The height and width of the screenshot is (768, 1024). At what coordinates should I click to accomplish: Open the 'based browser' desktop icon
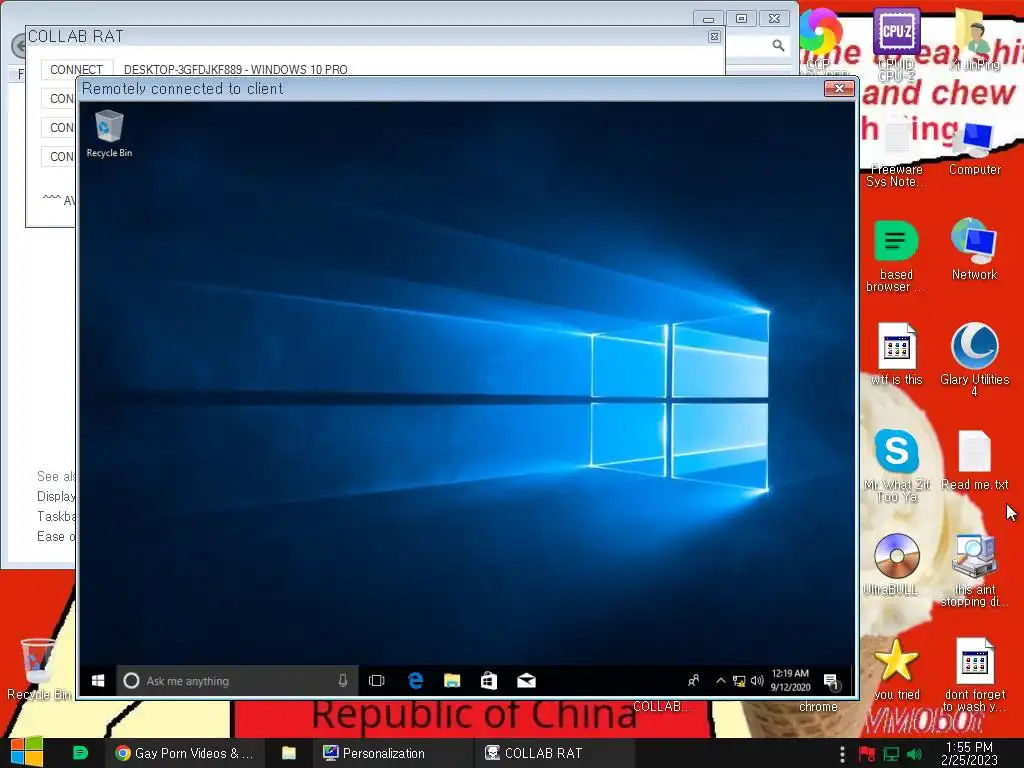896,257
